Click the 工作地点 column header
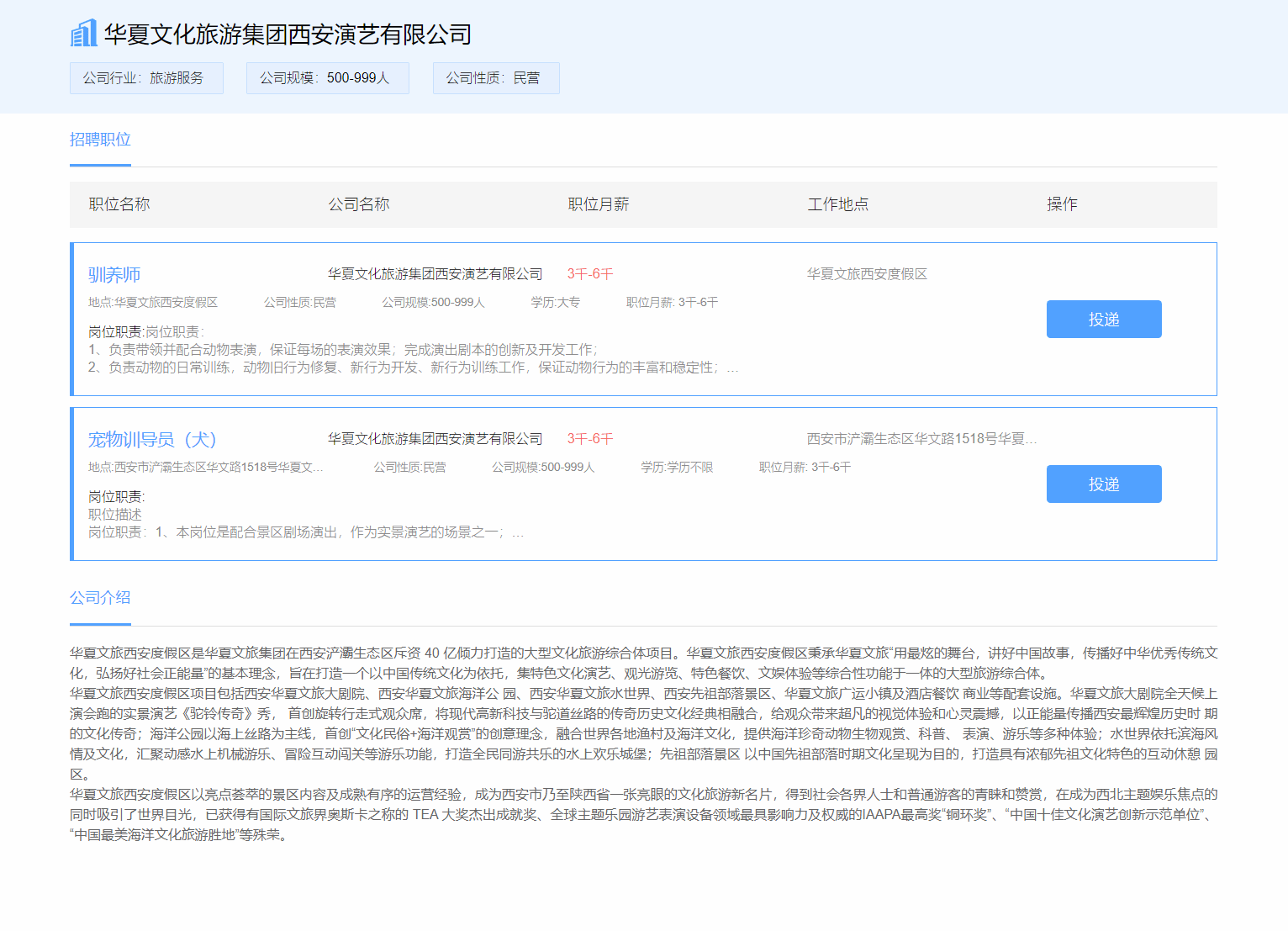 (837, 204)
